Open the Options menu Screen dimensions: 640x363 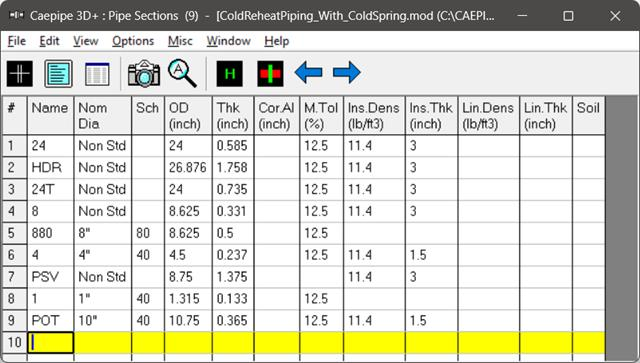(x=133, y=41)
